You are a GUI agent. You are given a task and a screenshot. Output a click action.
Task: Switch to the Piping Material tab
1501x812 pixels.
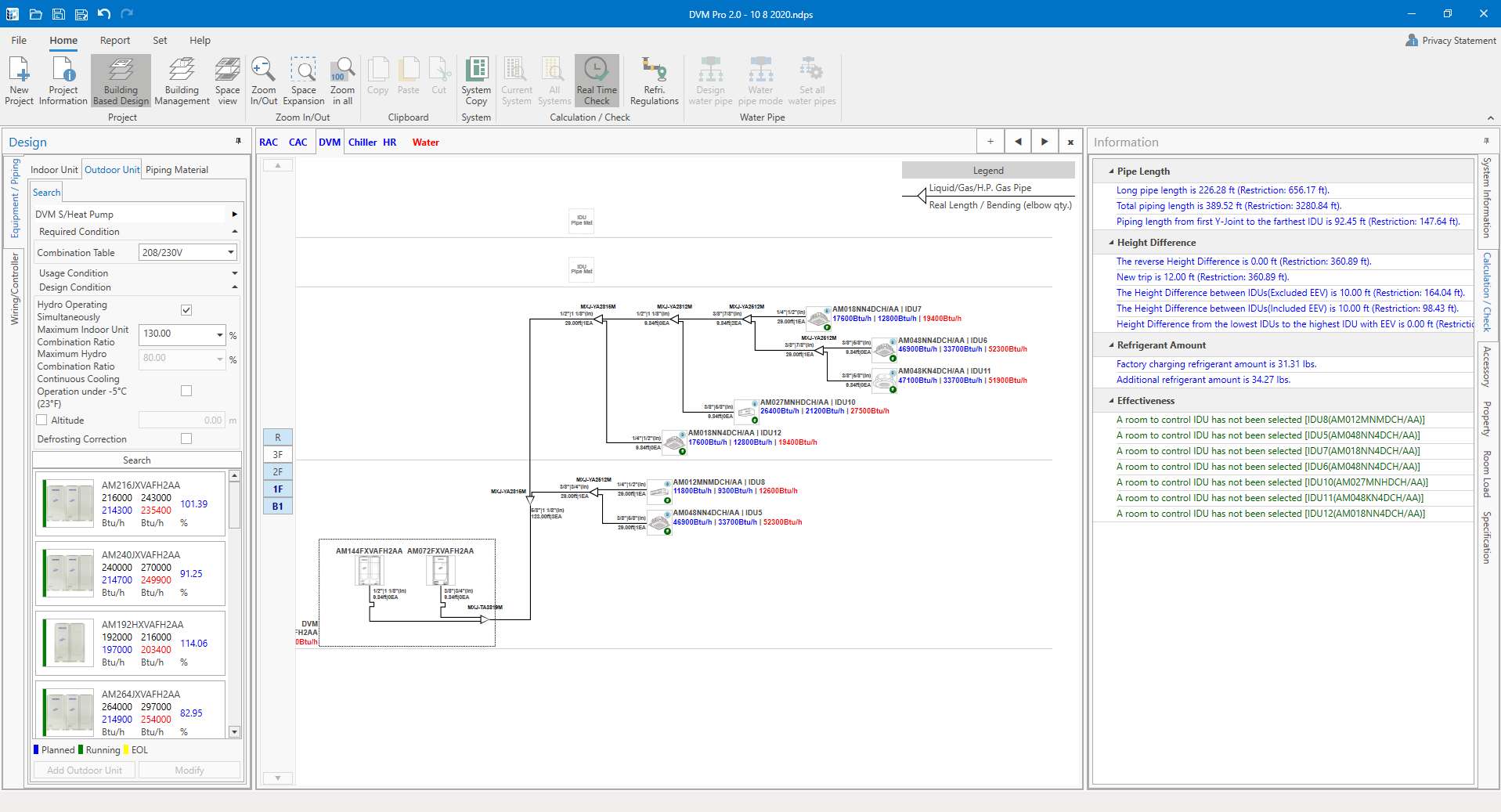(x=177, y=170)
